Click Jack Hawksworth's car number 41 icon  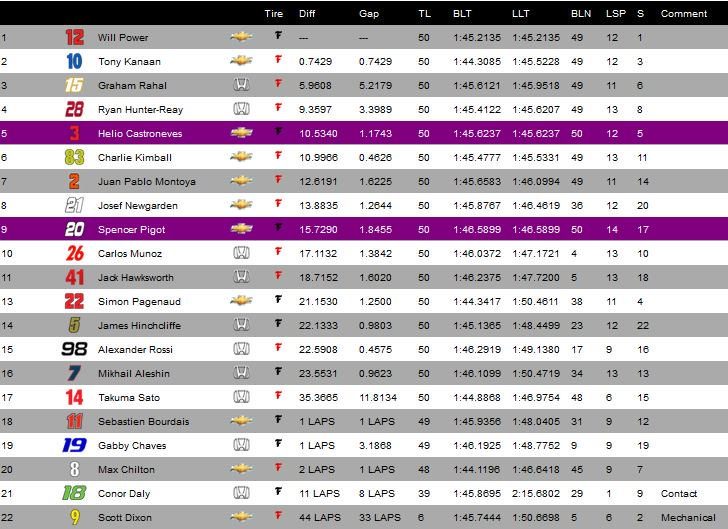74,277
